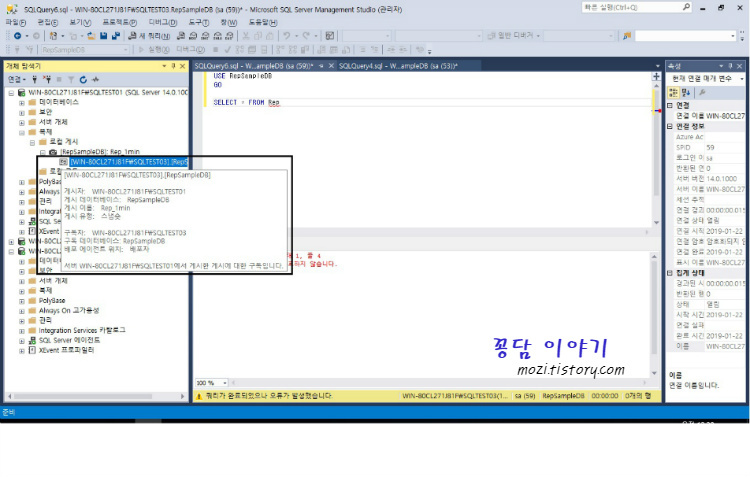Sort Properties alphabetically icon

point(685,92)
